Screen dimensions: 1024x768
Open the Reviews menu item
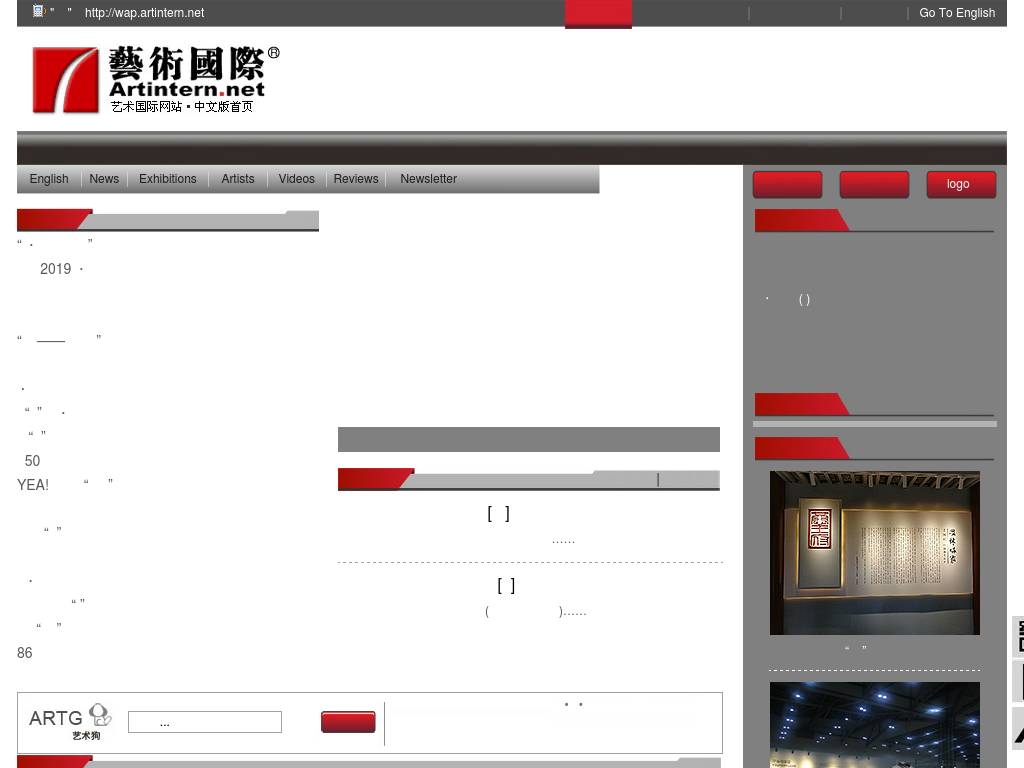(x=356, y=179)
